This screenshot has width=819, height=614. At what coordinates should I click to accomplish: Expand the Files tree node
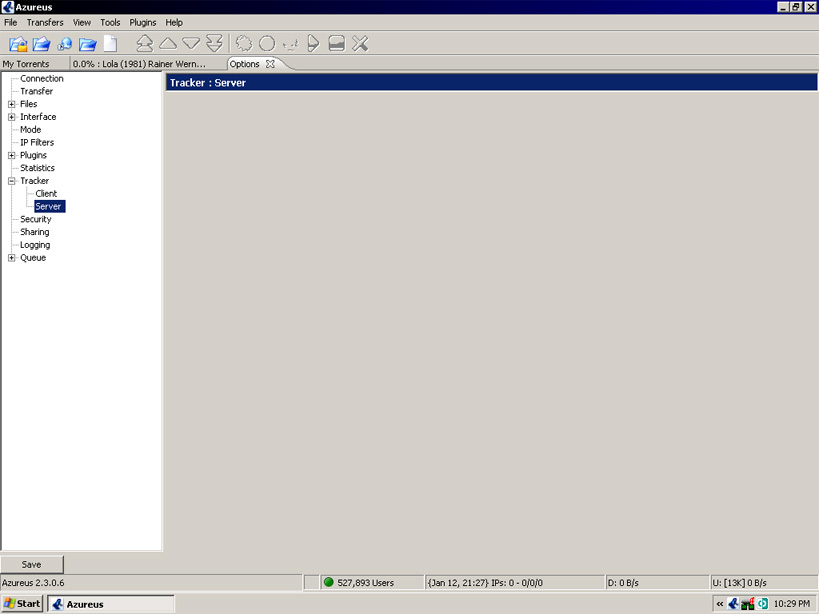coord(11,104)
